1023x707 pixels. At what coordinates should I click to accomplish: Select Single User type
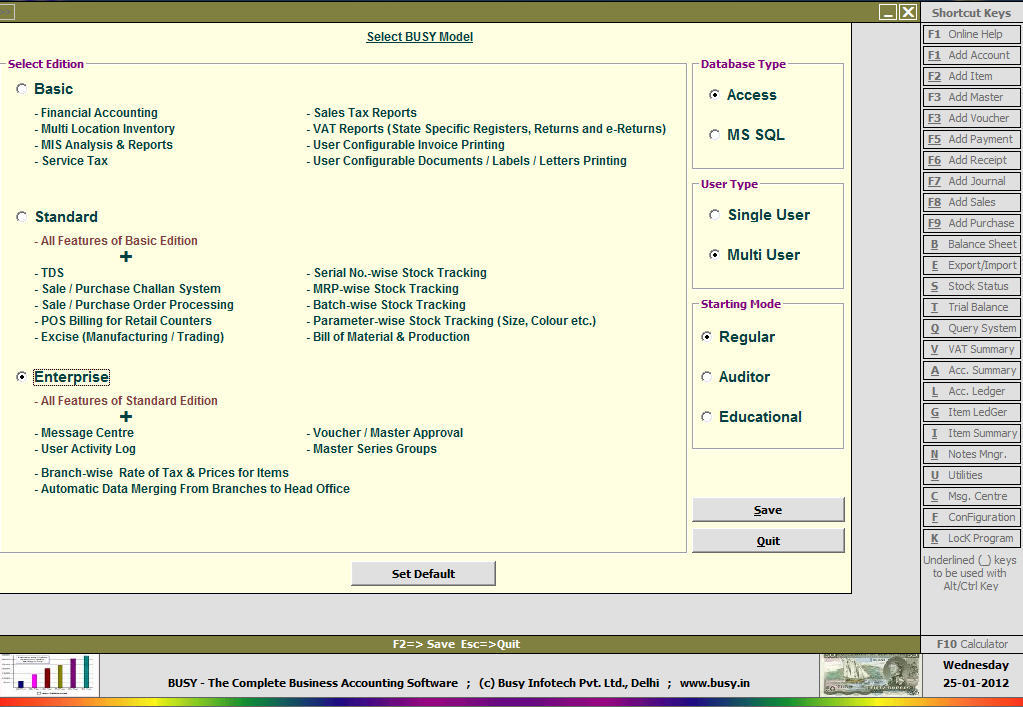click(x=714, y=215)
